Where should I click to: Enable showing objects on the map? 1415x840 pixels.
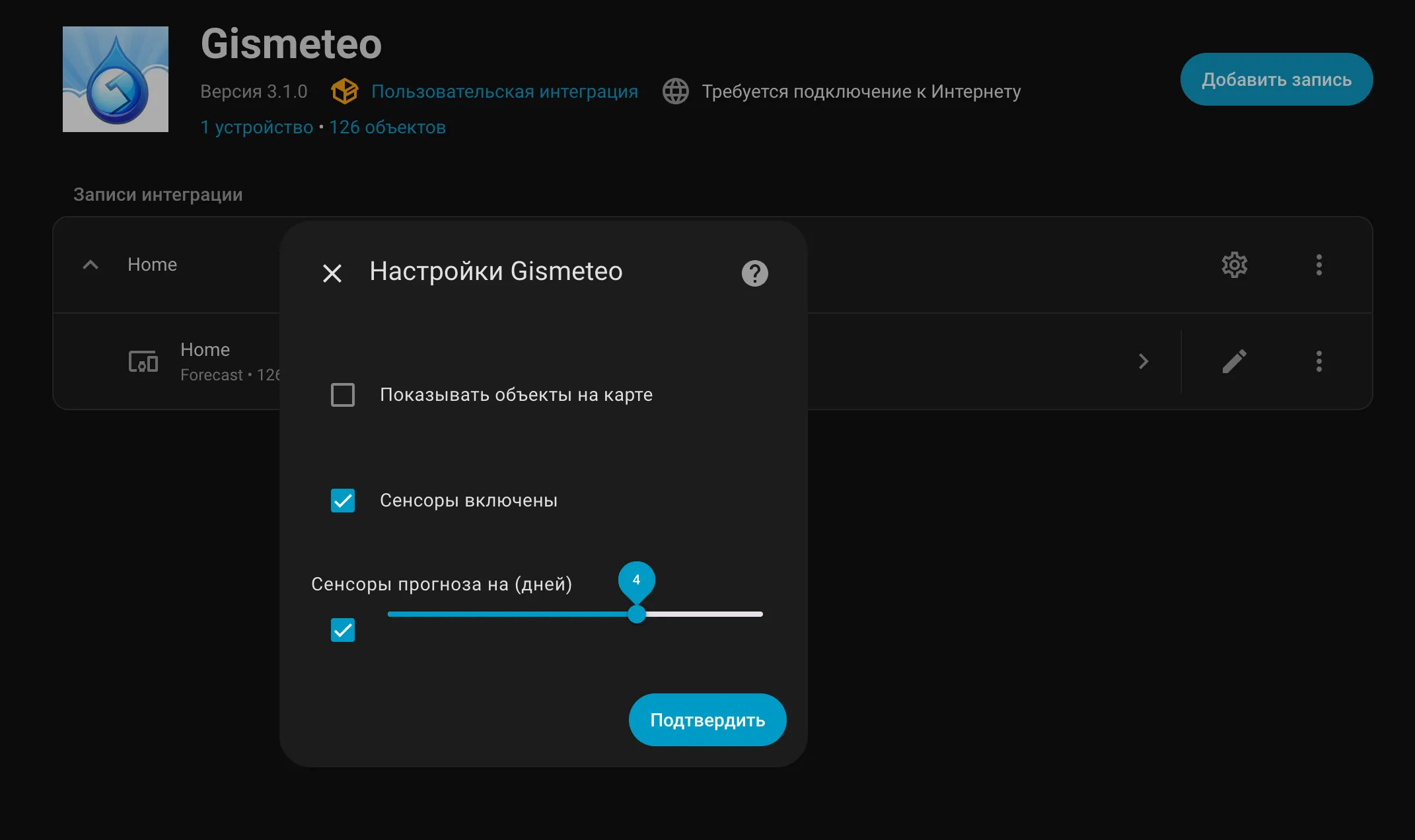pyautogui.click(x=343, y=395)
